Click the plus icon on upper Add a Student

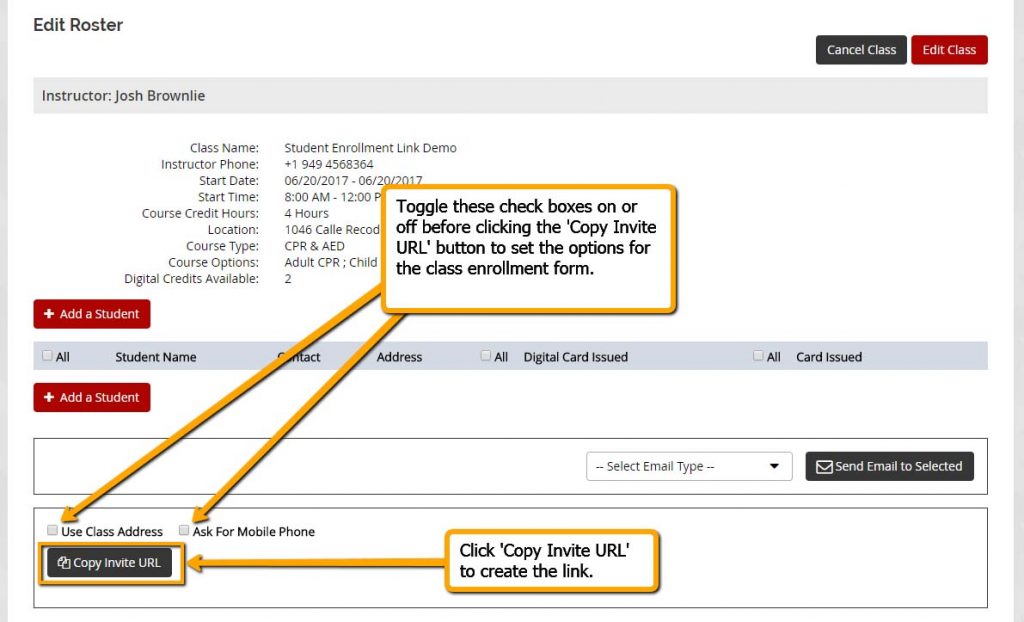click(49, 314)
